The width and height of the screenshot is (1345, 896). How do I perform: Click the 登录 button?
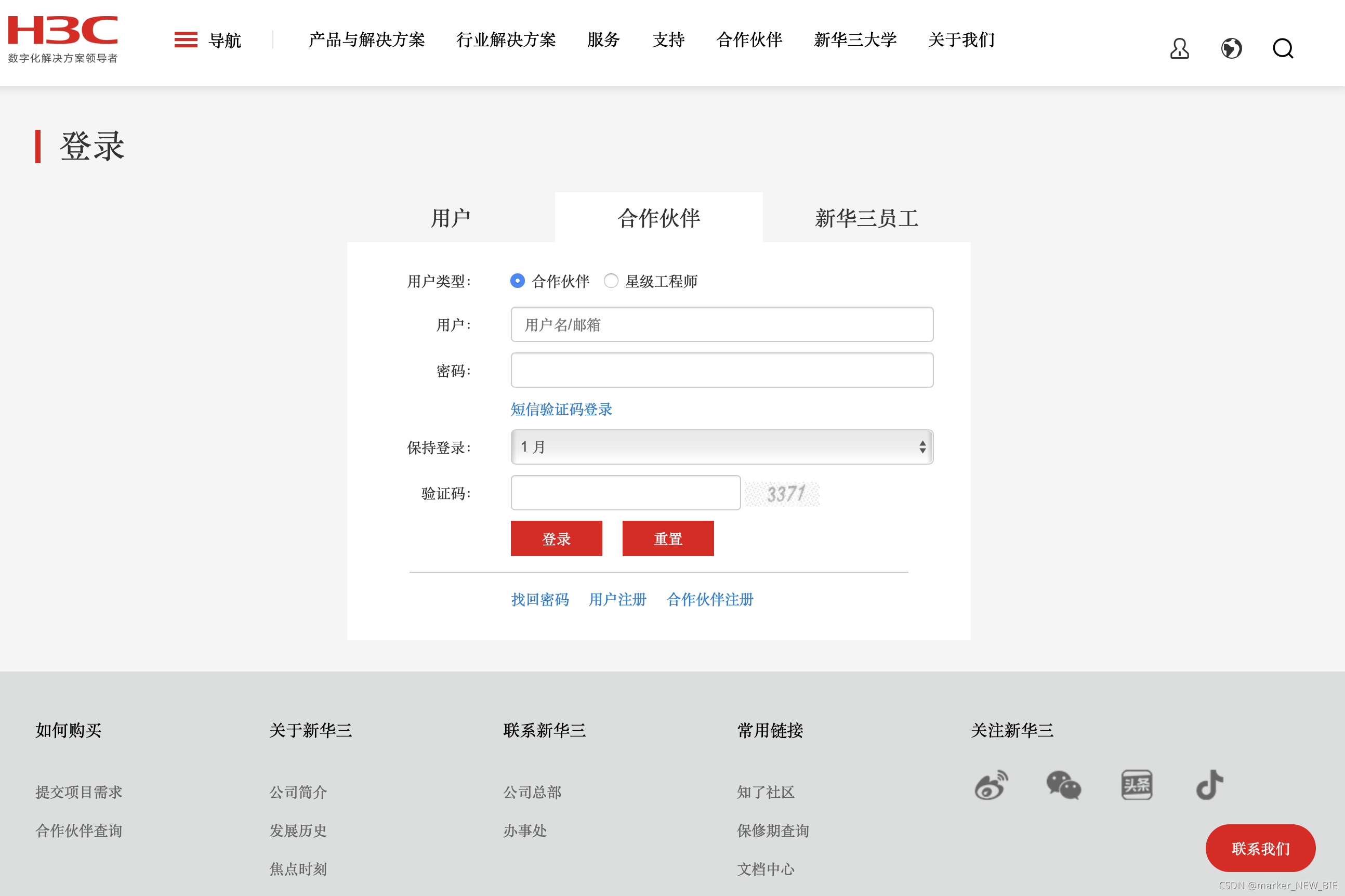[556, 538]
